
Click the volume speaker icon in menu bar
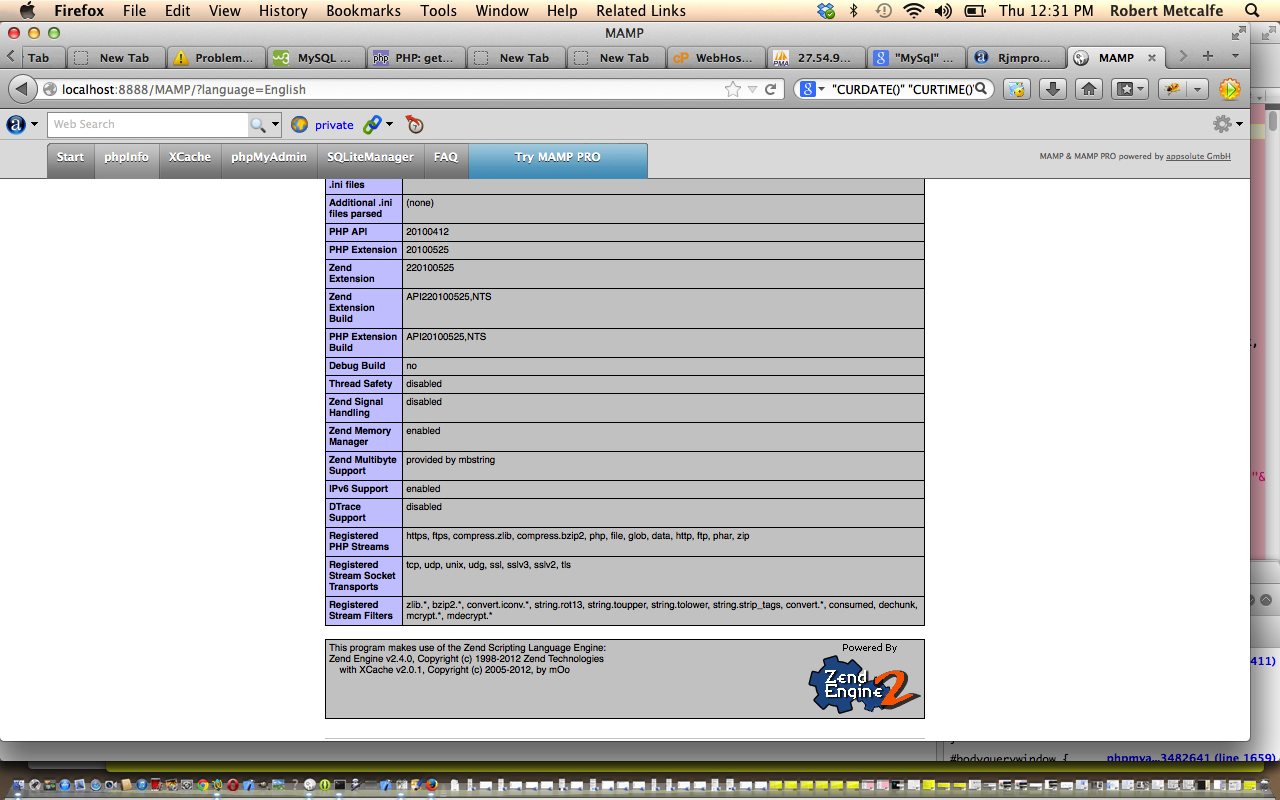click(943, 11)
